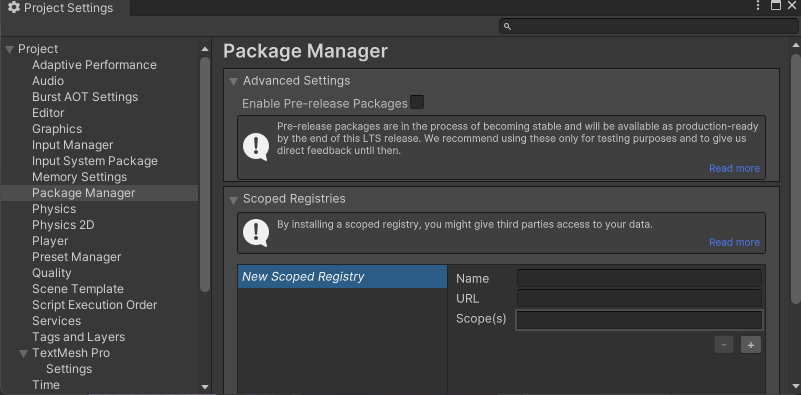801x395 pixels.
Task: Click the Package Manager heading text
Action: click(x=305, y=52)
